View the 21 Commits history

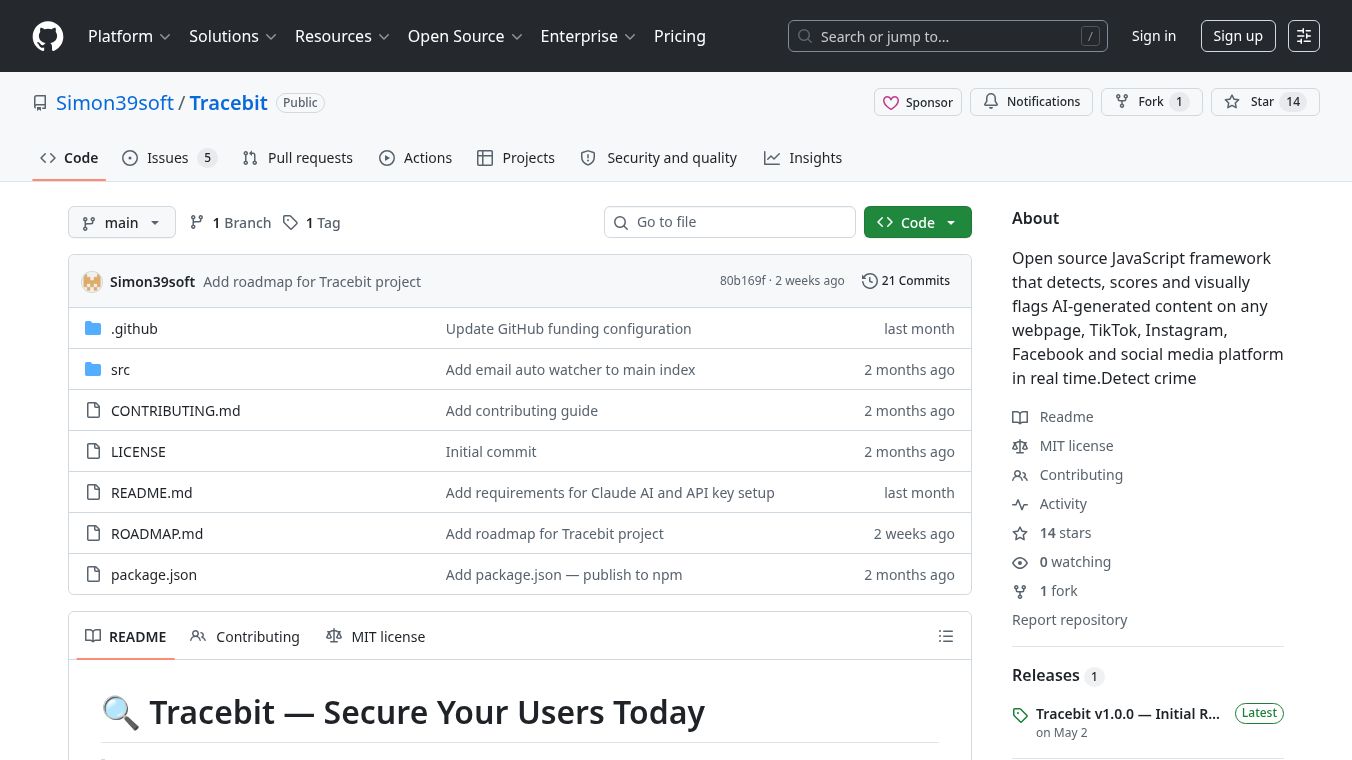906,281
